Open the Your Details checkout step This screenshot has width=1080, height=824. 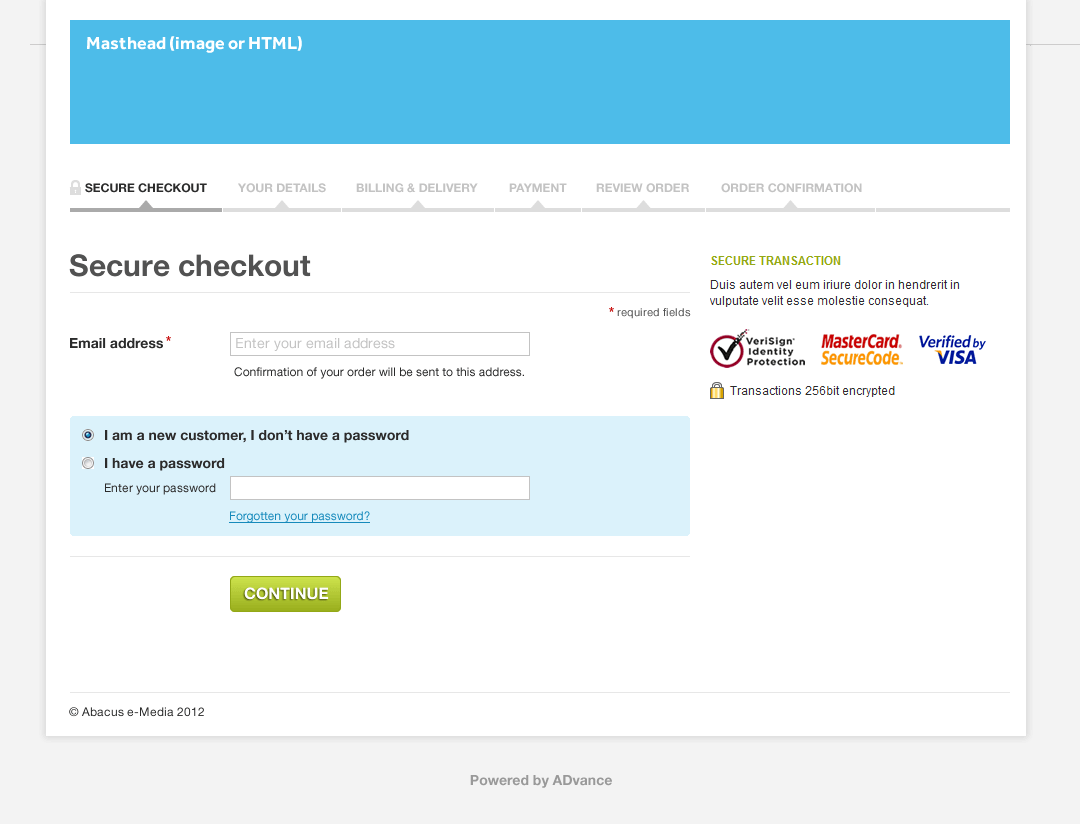(282, 188)
